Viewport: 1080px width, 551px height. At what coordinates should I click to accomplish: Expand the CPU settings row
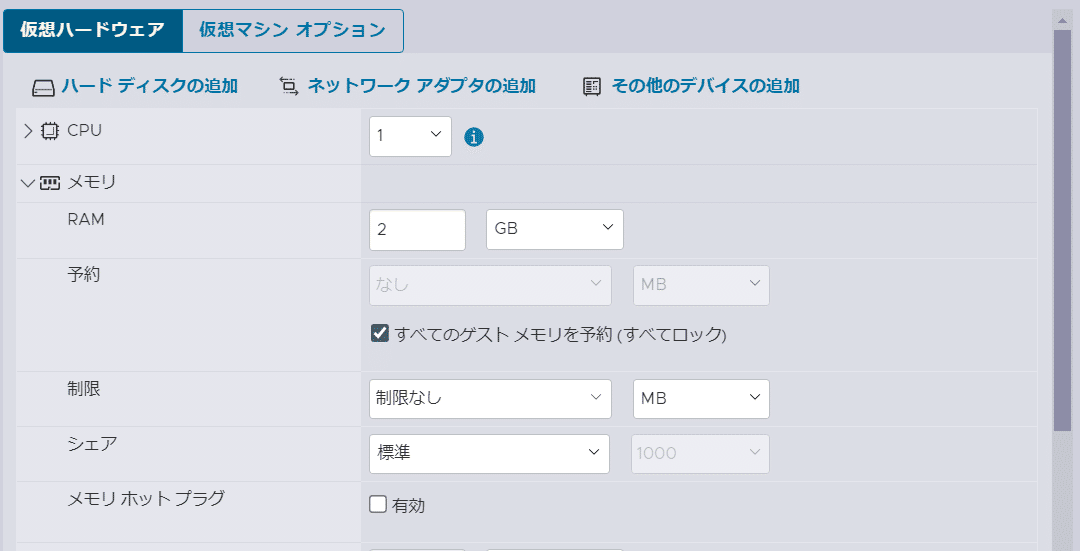28,131
